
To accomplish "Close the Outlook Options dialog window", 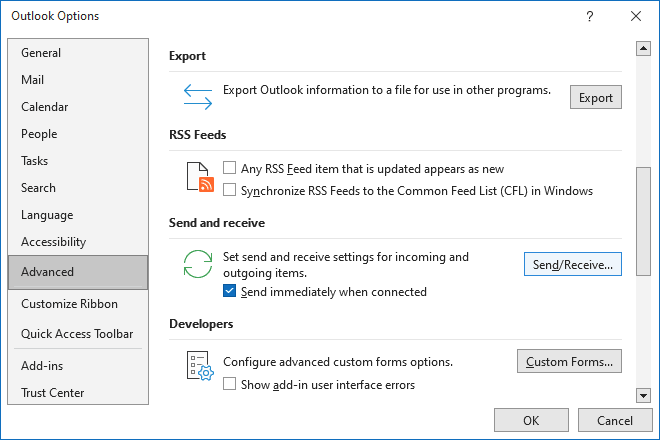I will (x=636, y=16).
